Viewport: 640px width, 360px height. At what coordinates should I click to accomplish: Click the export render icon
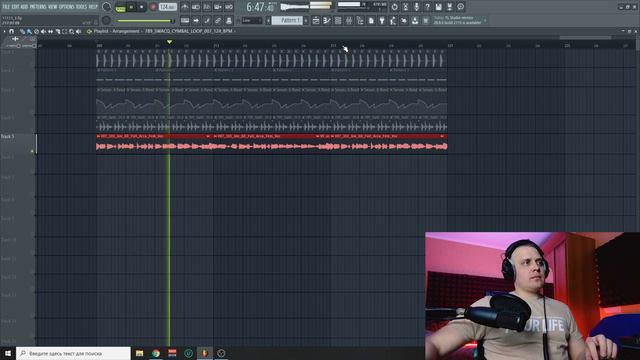coord(449,7)
